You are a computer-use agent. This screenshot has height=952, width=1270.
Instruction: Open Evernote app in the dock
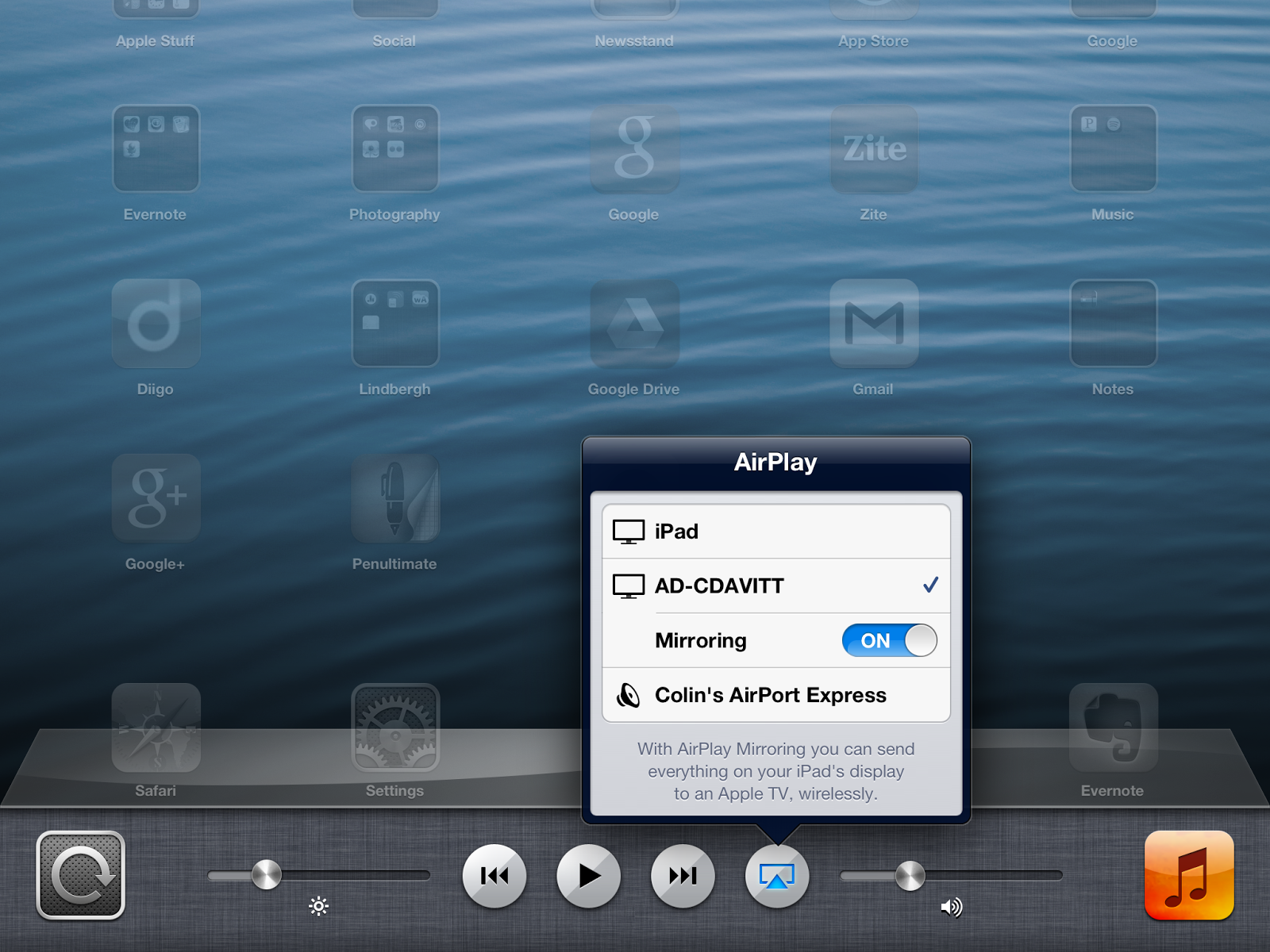(1113, 727)
